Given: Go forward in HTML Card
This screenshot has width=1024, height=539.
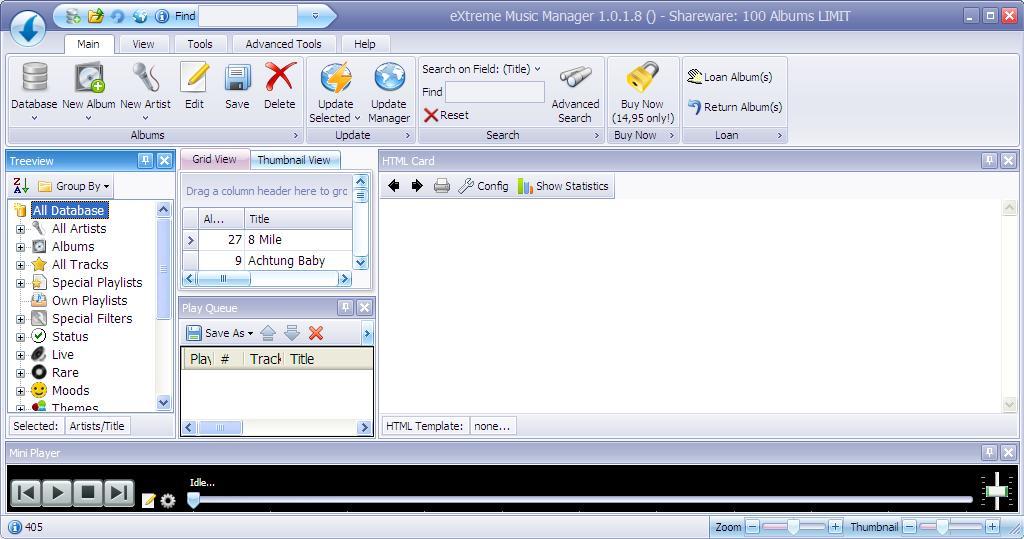Looking at the screenshot, I should coord(417,186).
